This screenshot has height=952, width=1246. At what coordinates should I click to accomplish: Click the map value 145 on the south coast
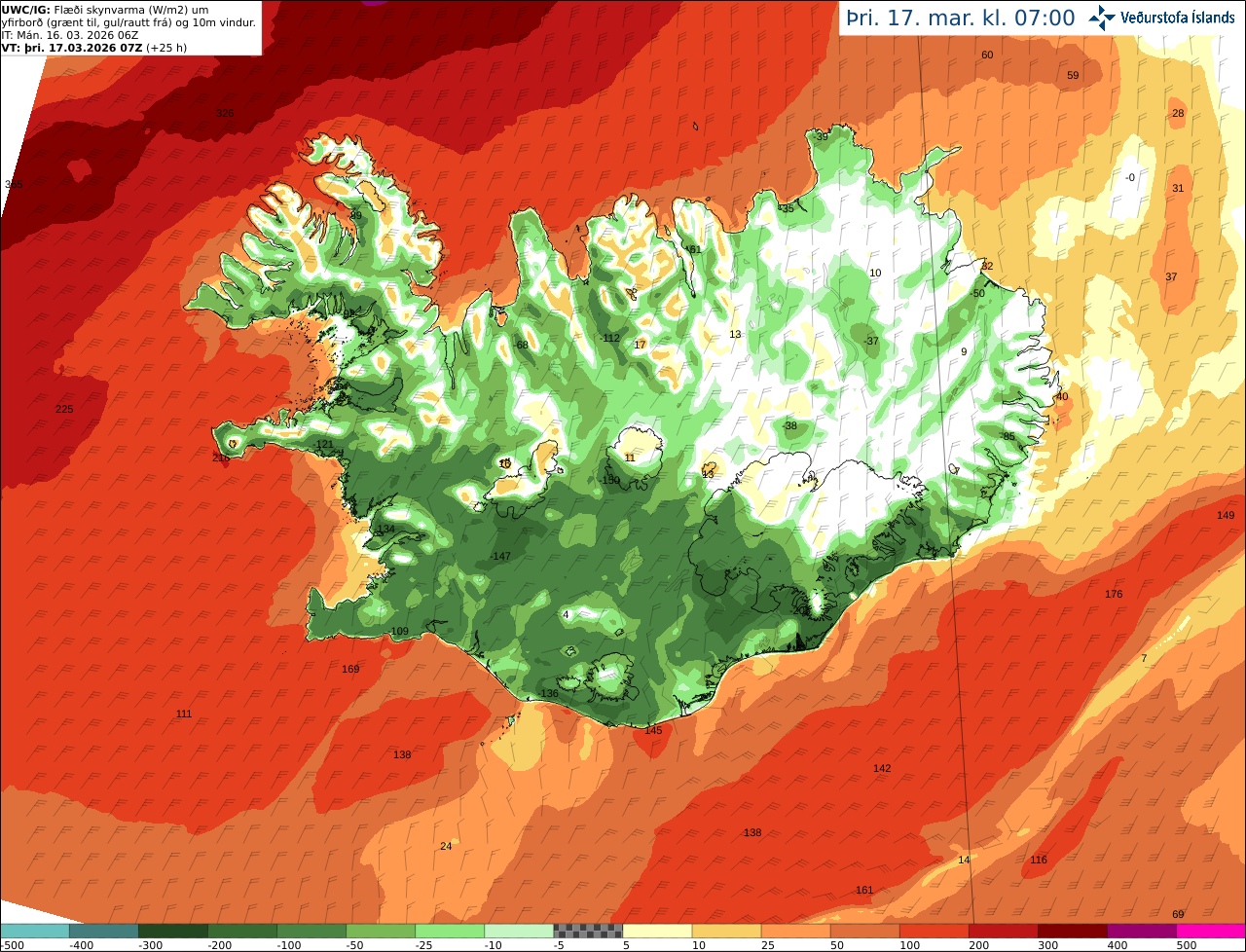tap(653, 730)
